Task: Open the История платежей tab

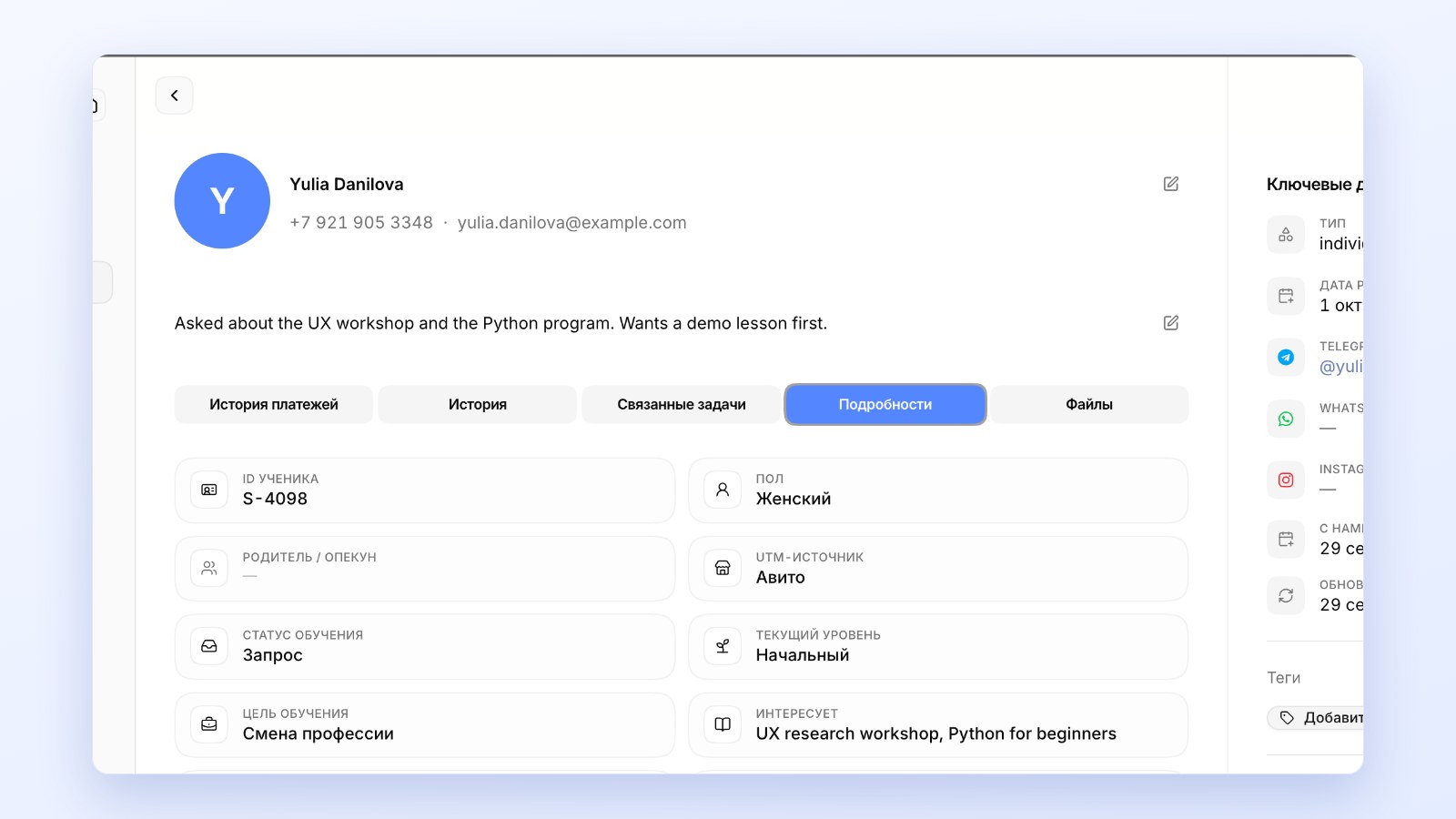Action: [274, 404]
